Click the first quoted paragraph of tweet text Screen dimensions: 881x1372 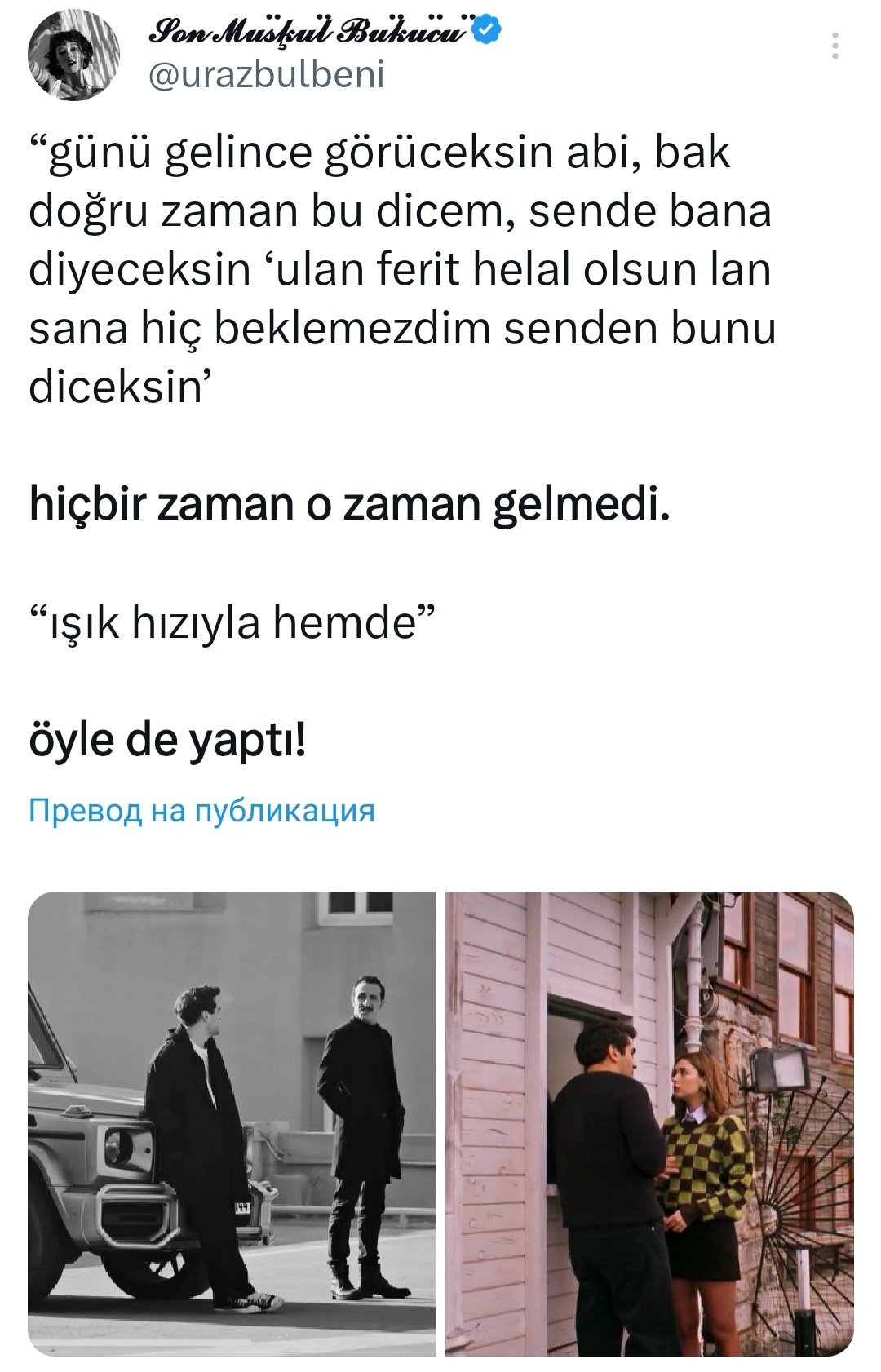[401, 268]
